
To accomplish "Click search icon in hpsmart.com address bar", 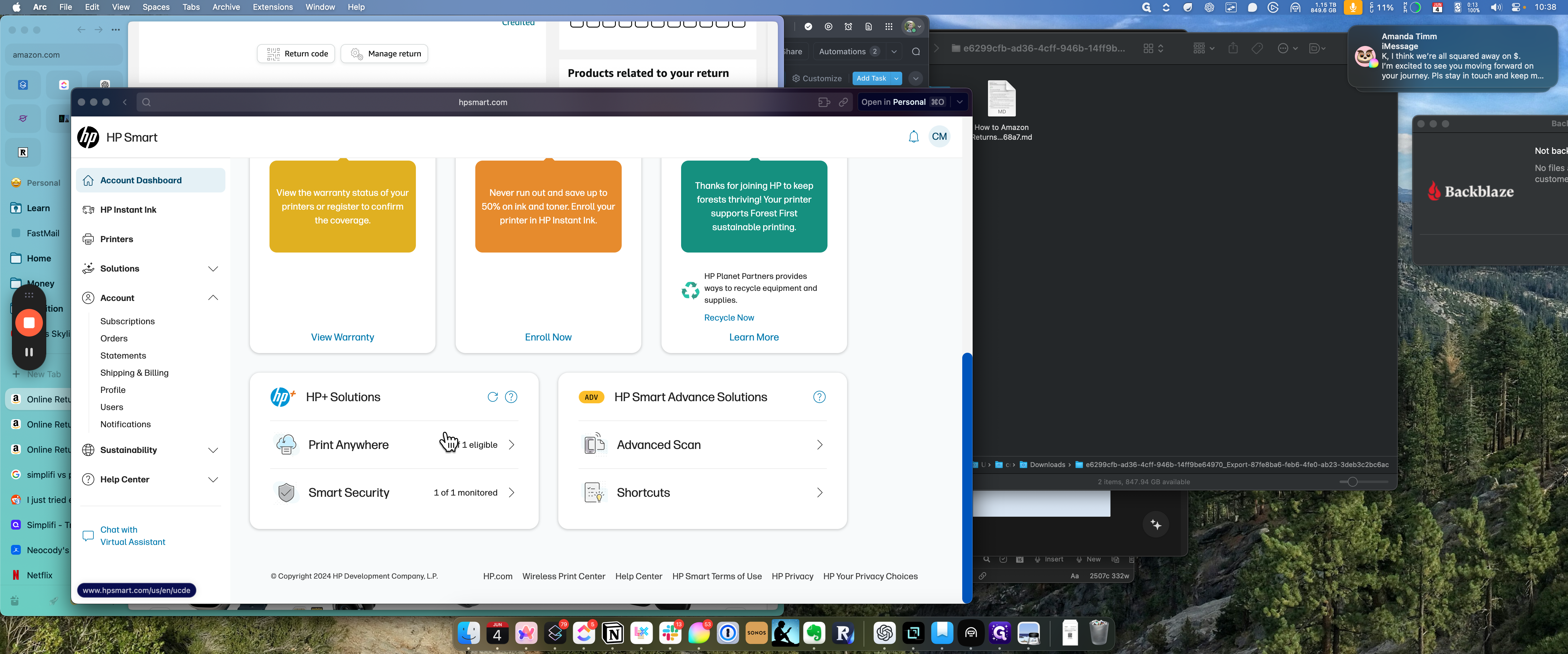I will pos(146,102).
